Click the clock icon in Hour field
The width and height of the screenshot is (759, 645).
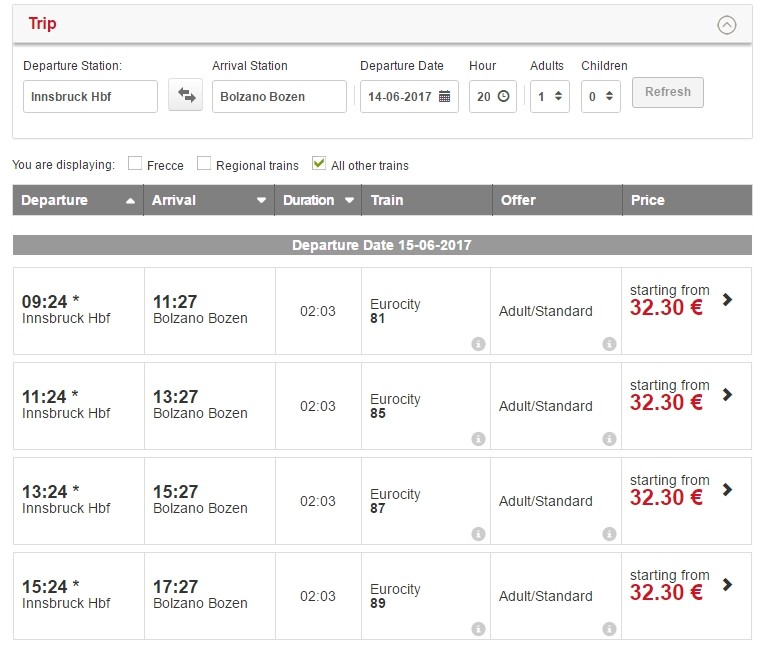coord(503,97)
